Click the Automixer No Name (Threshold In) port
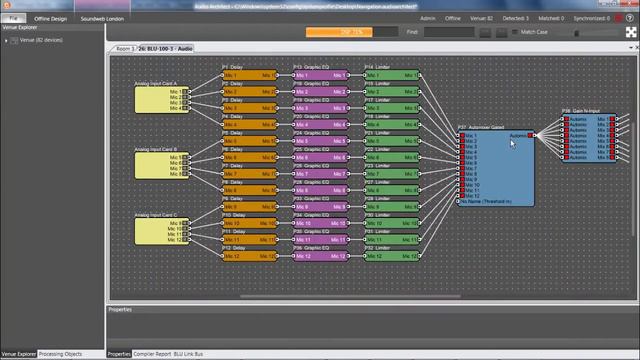The image size is (640, 360). tap(458, 201)
